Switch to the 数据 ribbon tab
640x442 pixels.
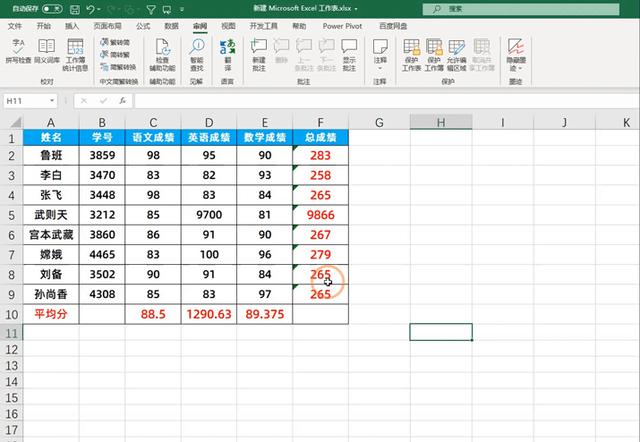(171, 26)
